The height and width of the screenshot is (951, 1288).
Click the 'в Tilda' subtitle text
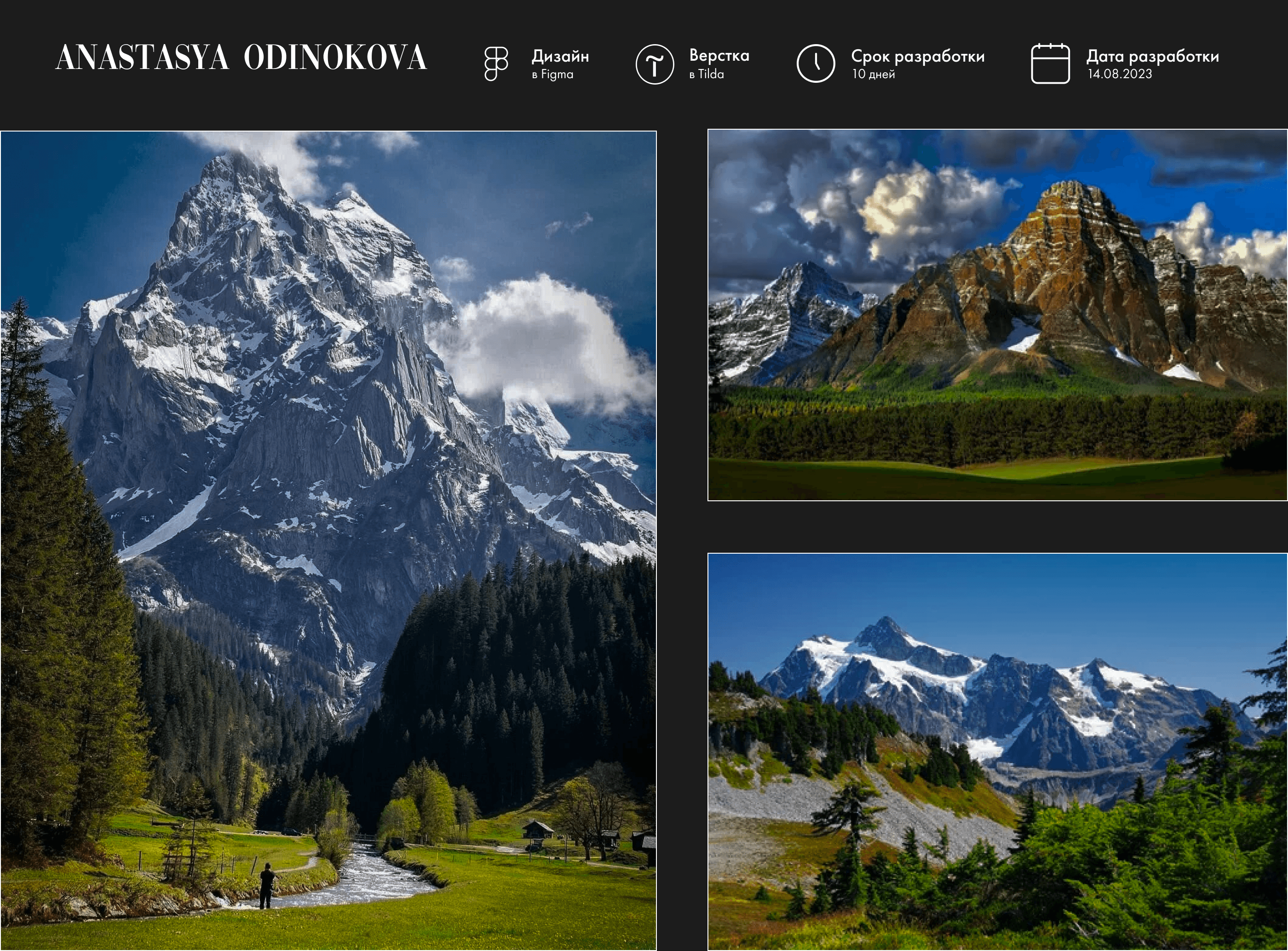[x=706, y=74]
